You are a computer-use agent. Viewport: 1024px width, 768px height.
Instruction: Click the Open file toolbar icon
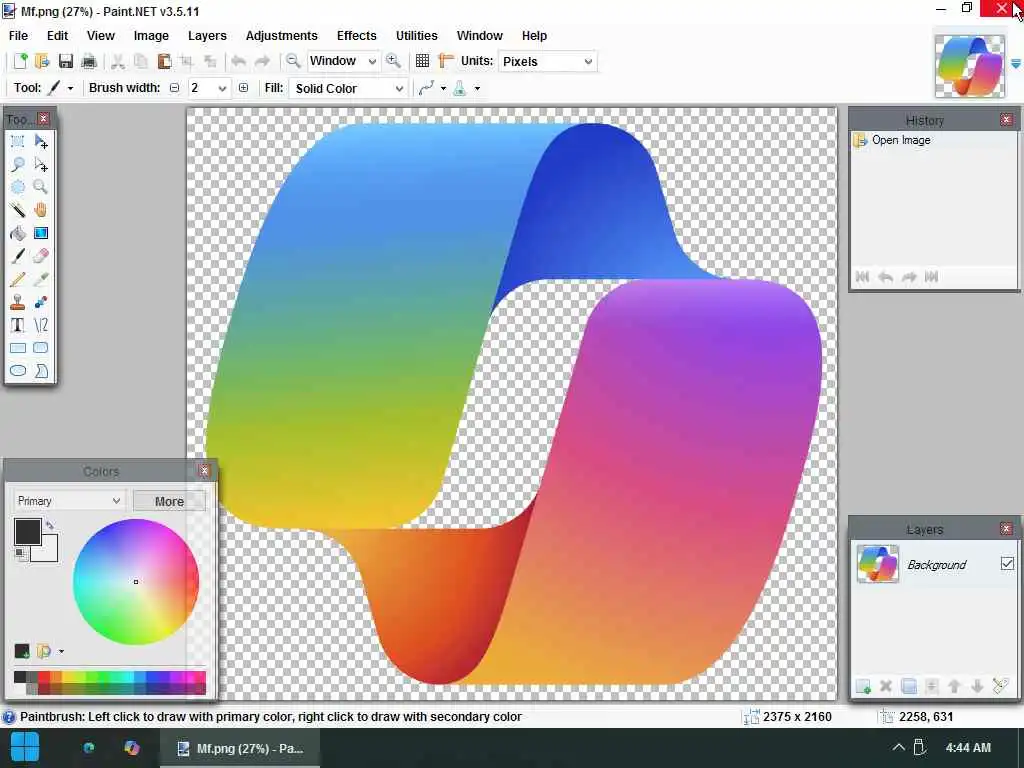click(x=42, y=61)
